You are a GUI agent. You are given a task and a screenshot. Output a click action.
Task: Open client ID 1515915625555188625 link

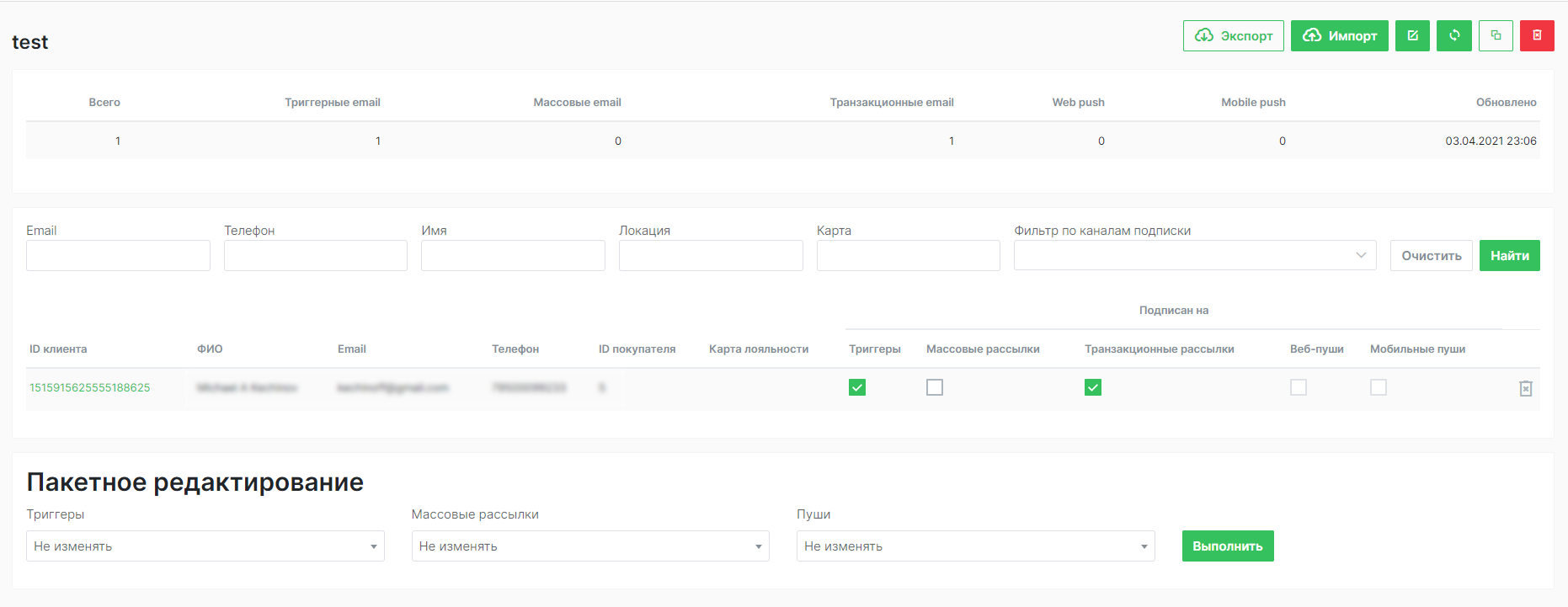click(x=90, y=388)
